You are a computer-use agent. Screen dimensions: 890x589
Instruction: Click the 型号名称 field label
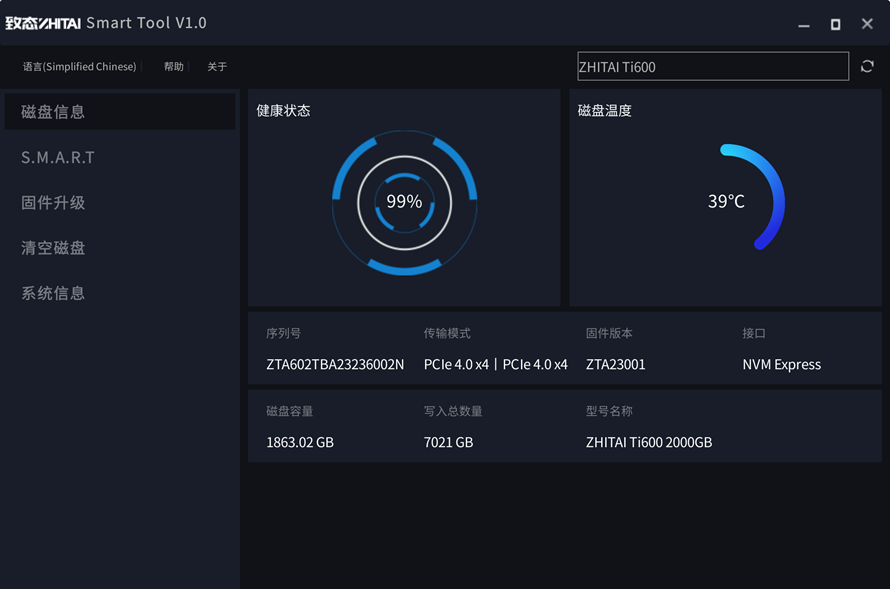pos(609,411)
